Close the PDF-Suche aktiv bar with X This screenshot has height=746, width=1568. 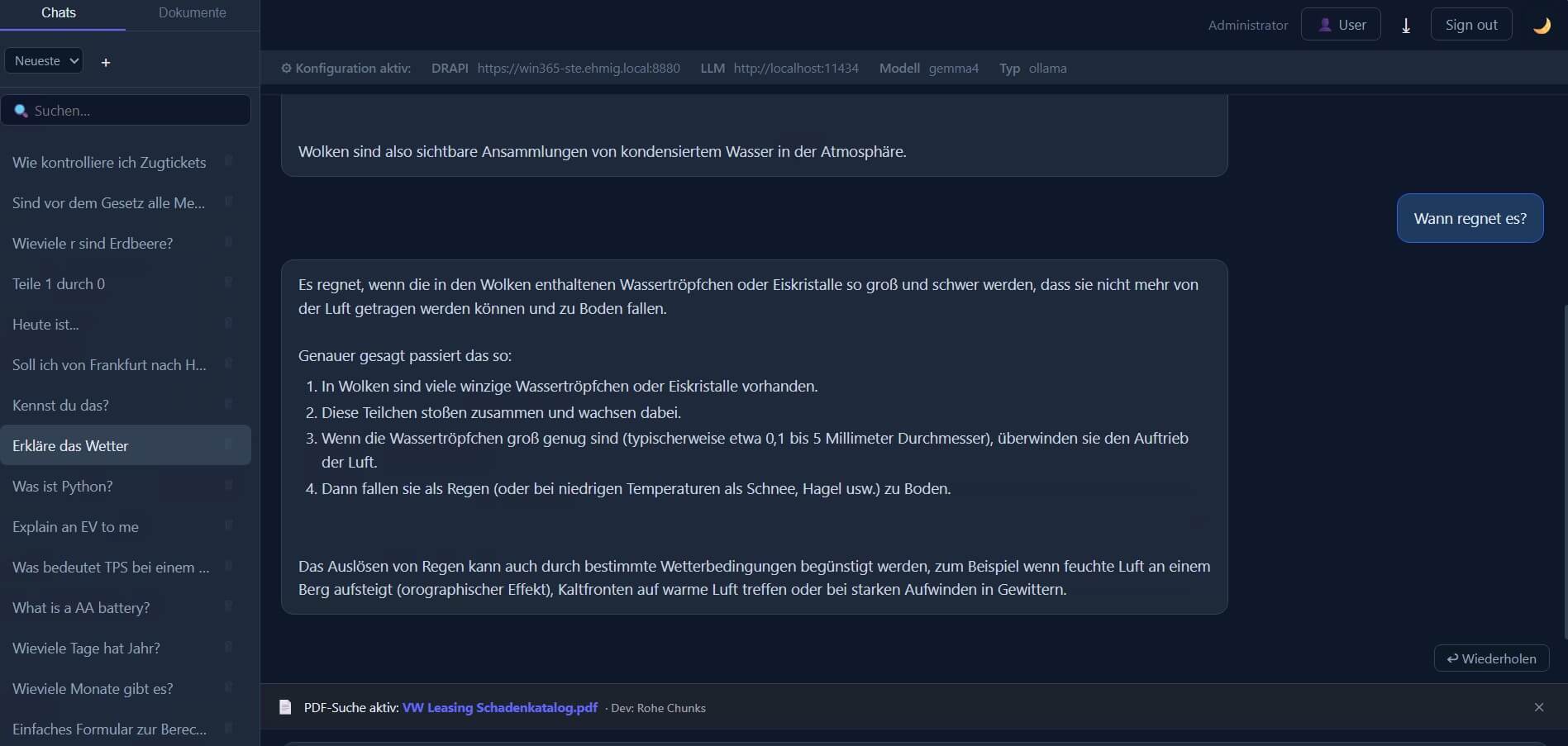[x=1538, y=707]
